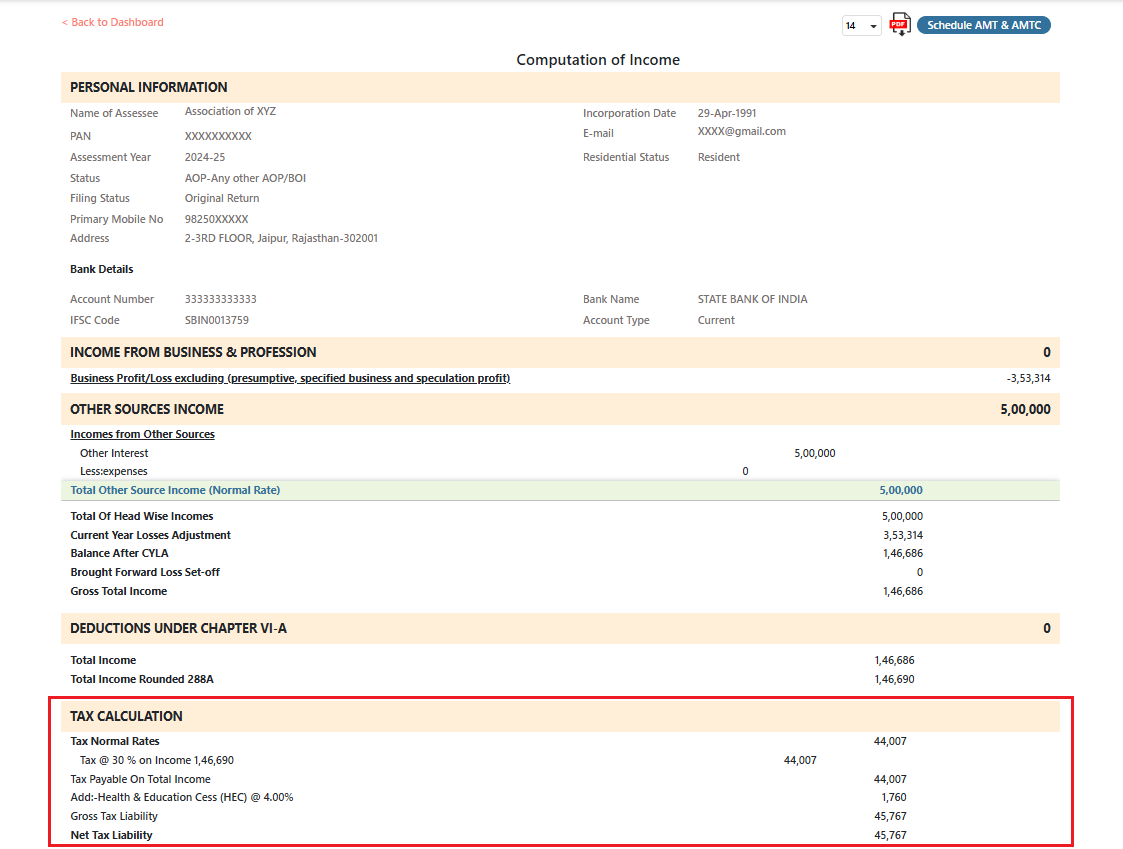
Task: Click the business loss value -3,53,314
Action: 1028,378
